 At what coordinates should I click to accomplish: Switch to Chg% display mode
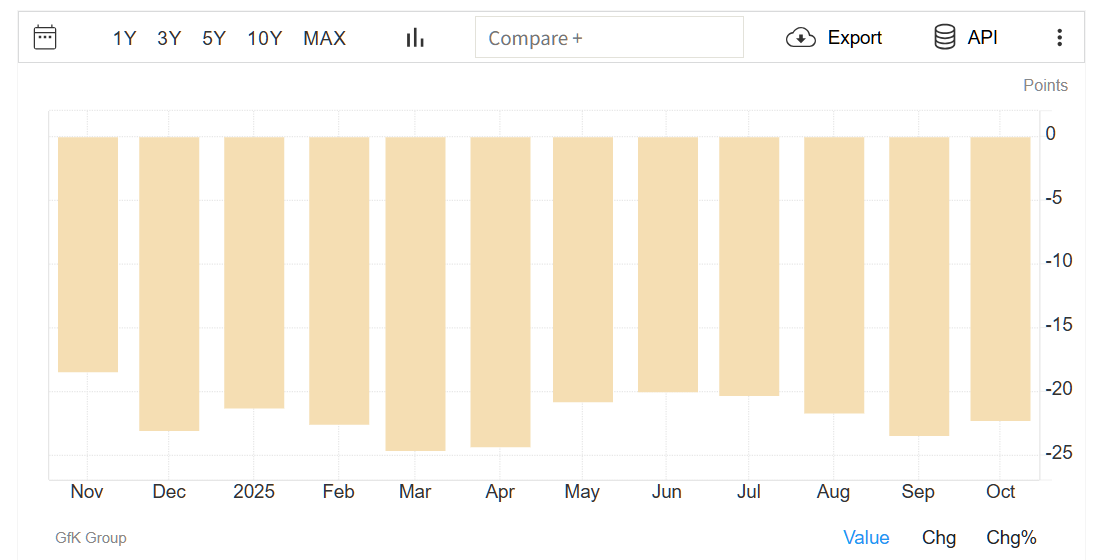tap(1011, 538)
